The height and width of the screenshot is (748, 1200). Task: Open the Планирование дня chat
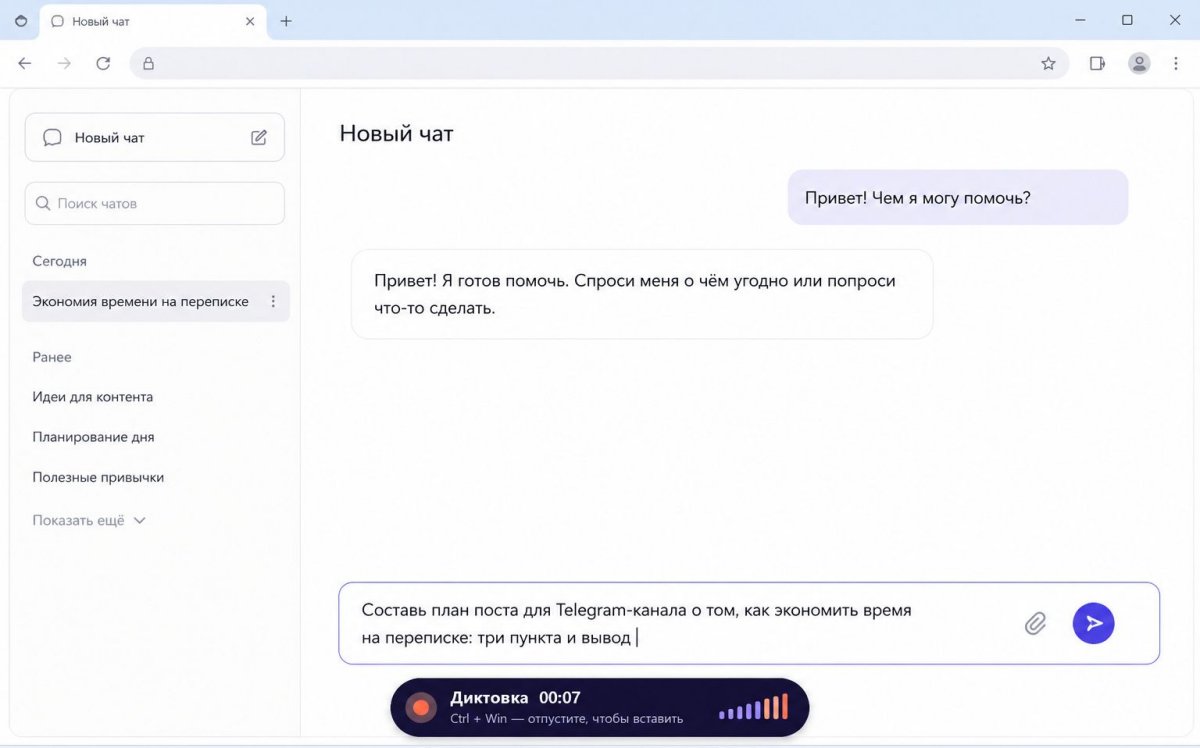(x=93, y=437)
